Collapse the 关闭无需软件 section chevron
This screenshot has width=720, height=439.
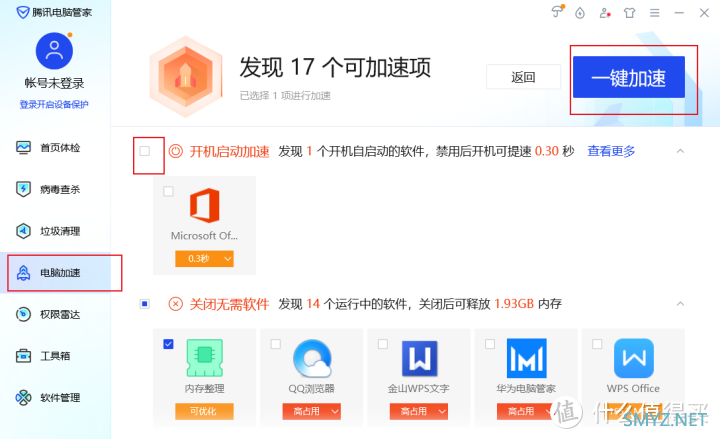681,304
